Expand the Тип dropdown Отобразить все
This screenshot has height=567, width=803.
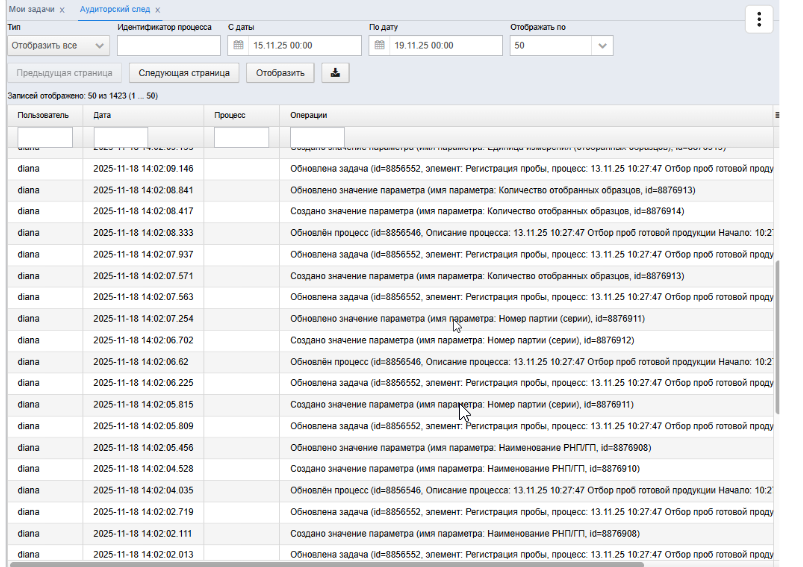[x=58, y=46]
